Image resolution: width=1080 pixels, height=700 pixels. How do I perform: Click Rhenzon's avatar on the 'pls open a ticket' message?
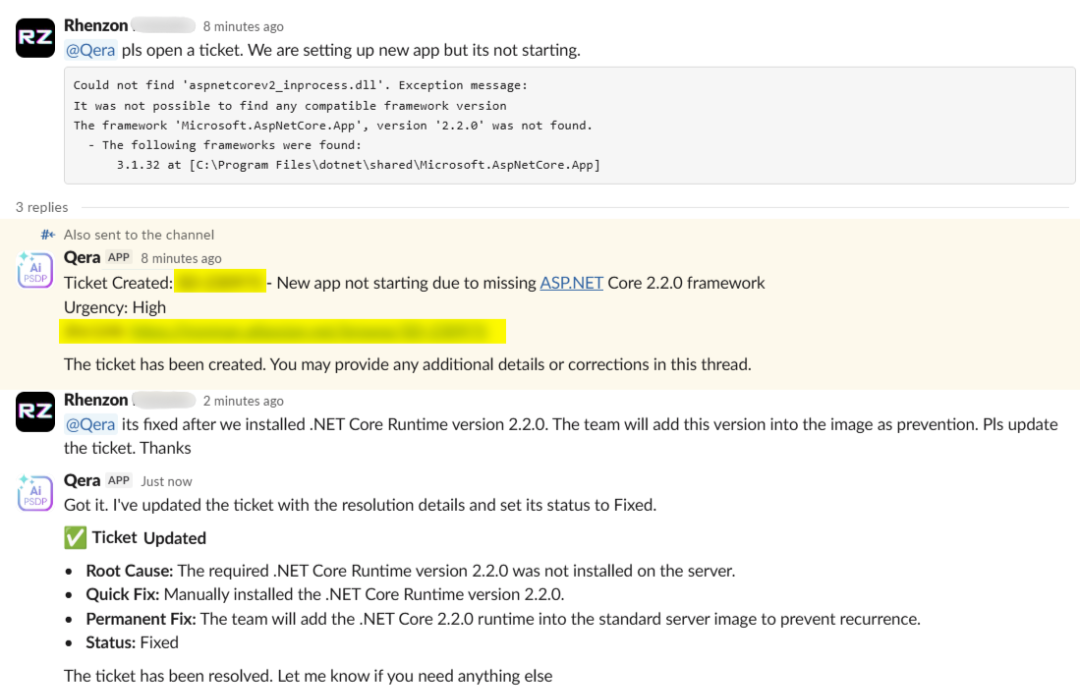[x=35, y=38]
